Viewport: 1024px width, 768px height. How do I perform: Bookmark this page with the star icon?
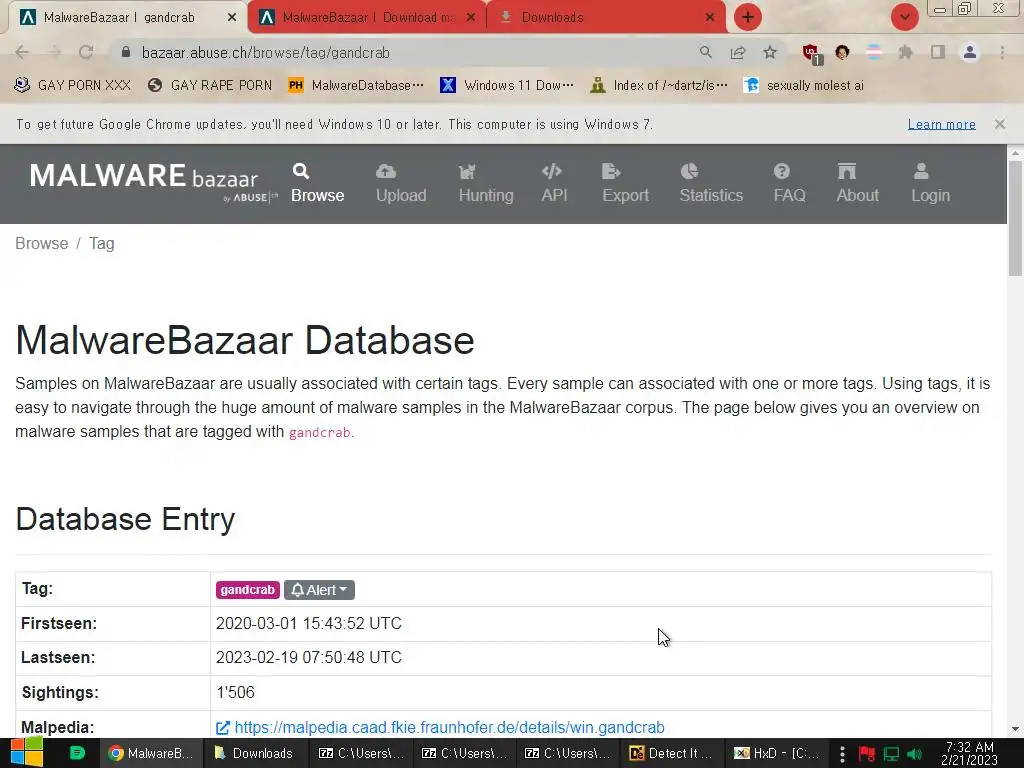click(x=771, y=52)
